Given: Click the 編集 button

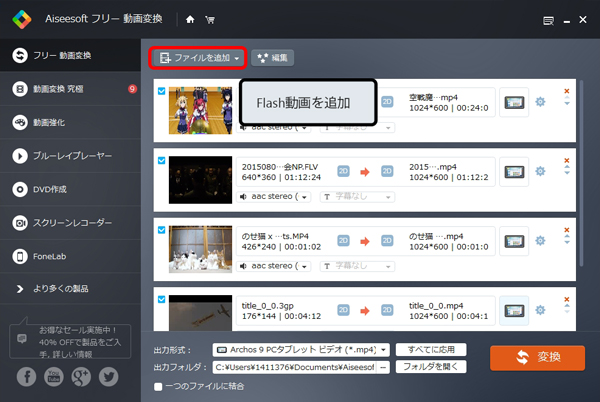Looking at the screenshot, I should click(x=272, y=58).
